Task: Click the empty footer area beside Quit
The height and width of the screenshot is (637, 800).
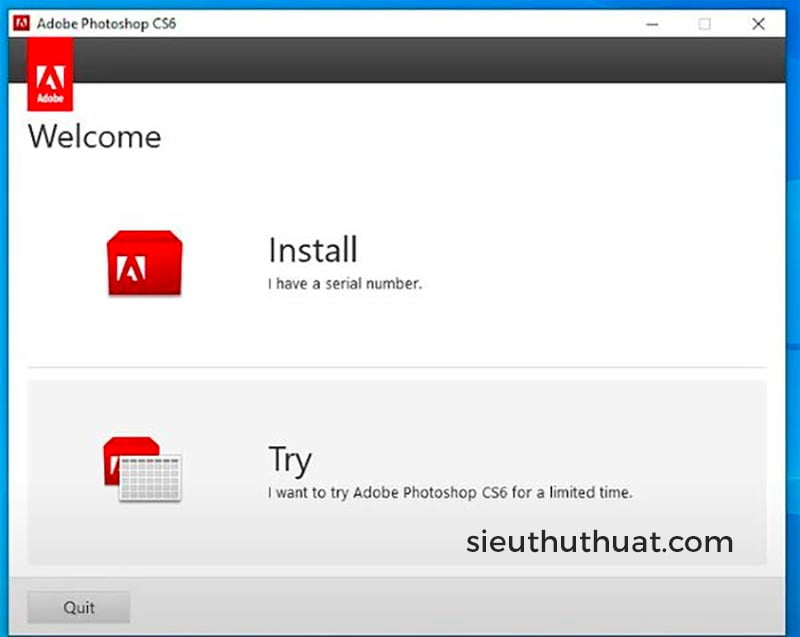Action: coord(450,606)
